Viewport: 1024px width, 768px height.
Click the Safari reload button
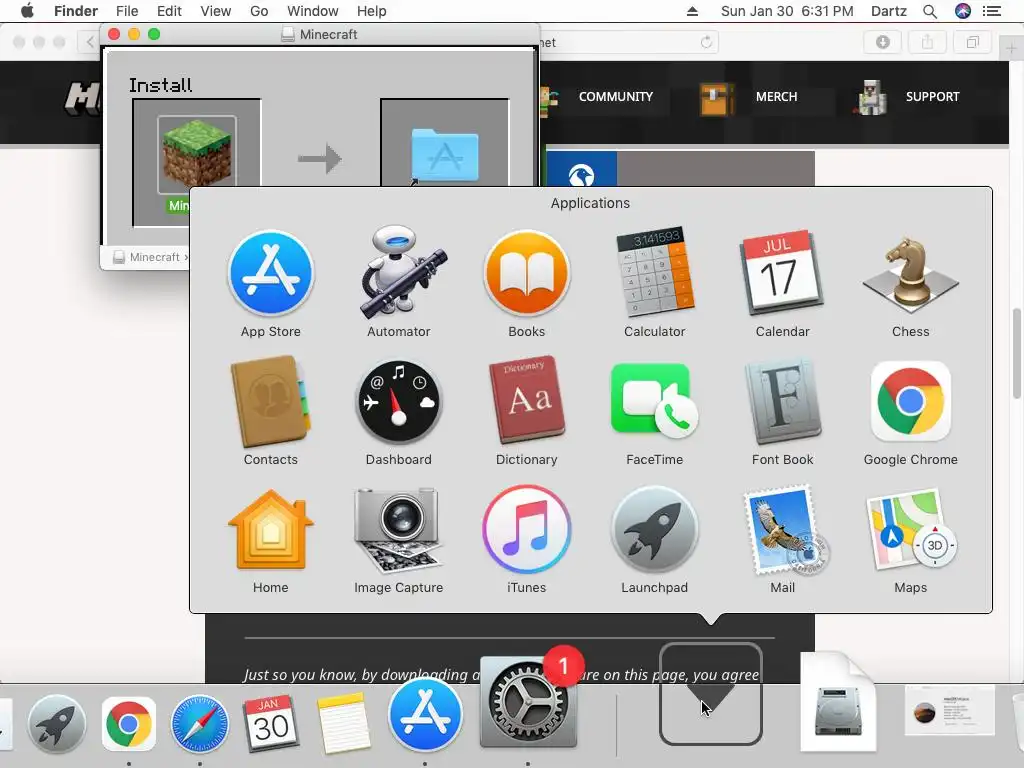click(x=706, y=42)
